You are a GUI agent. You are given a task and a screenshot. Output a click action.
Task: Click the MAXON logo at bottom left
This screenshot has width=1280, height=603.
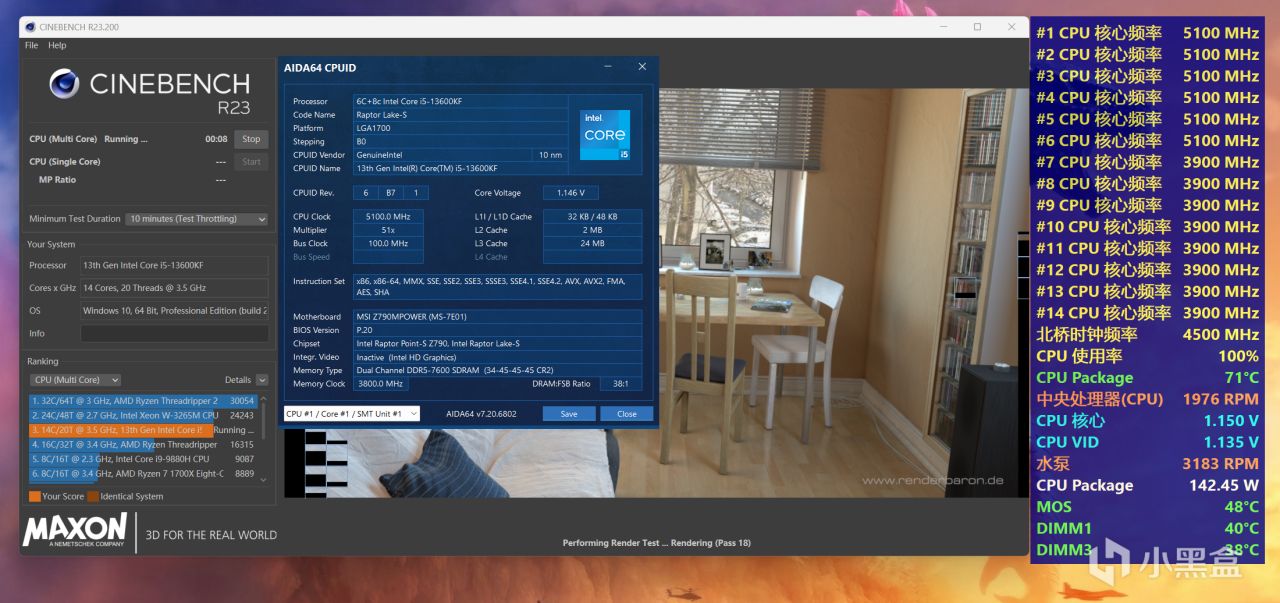click(75, 531)
